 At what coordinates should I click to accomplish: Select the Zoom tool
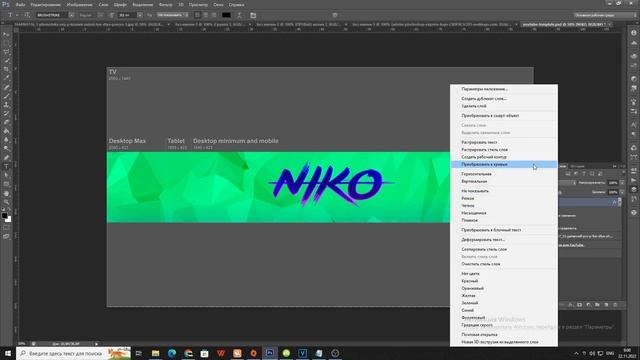pos(6,202)
